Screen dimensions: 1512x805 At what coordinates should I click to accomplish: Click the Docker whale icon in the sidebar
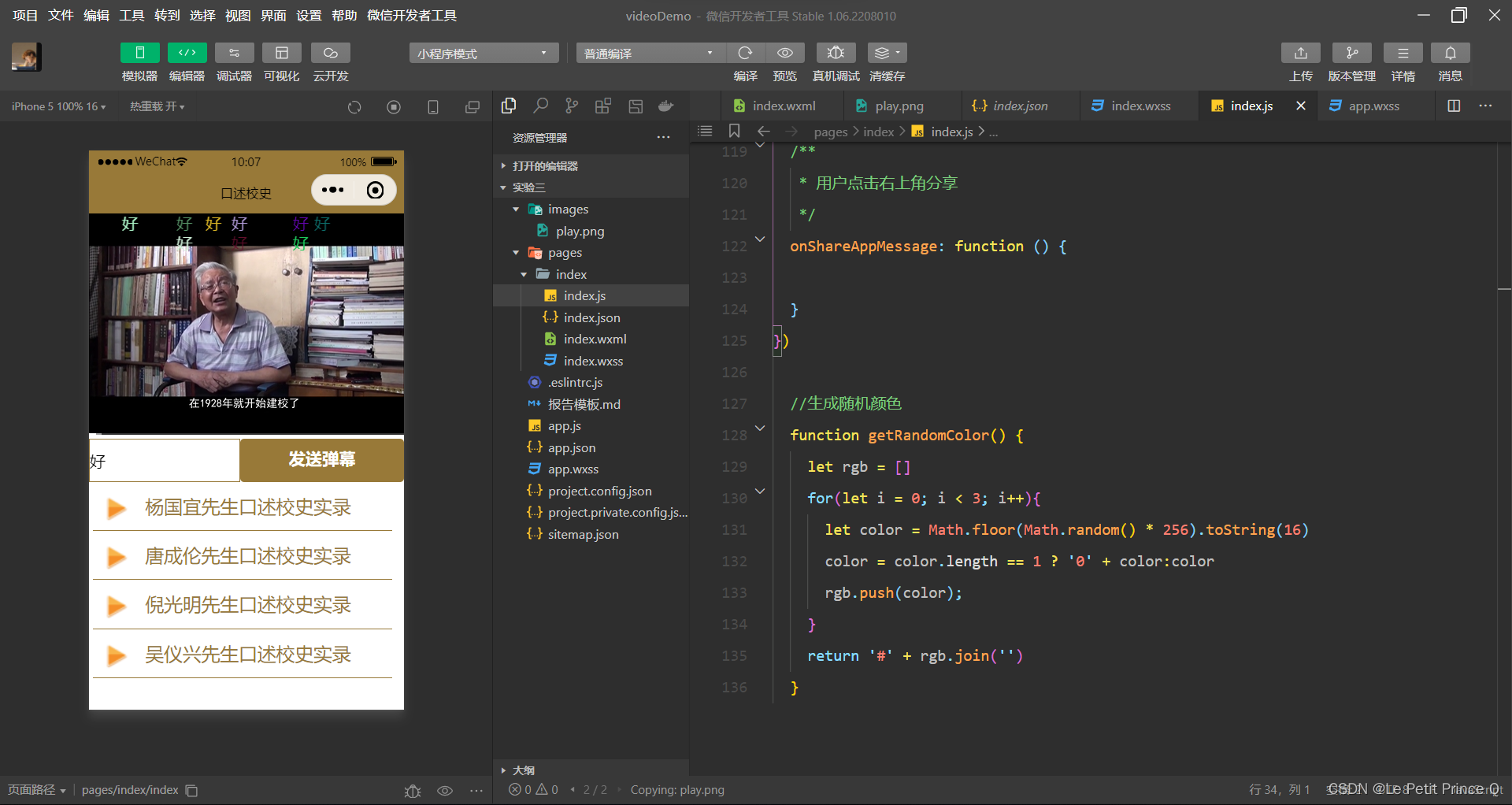click(x=666, y=106)
